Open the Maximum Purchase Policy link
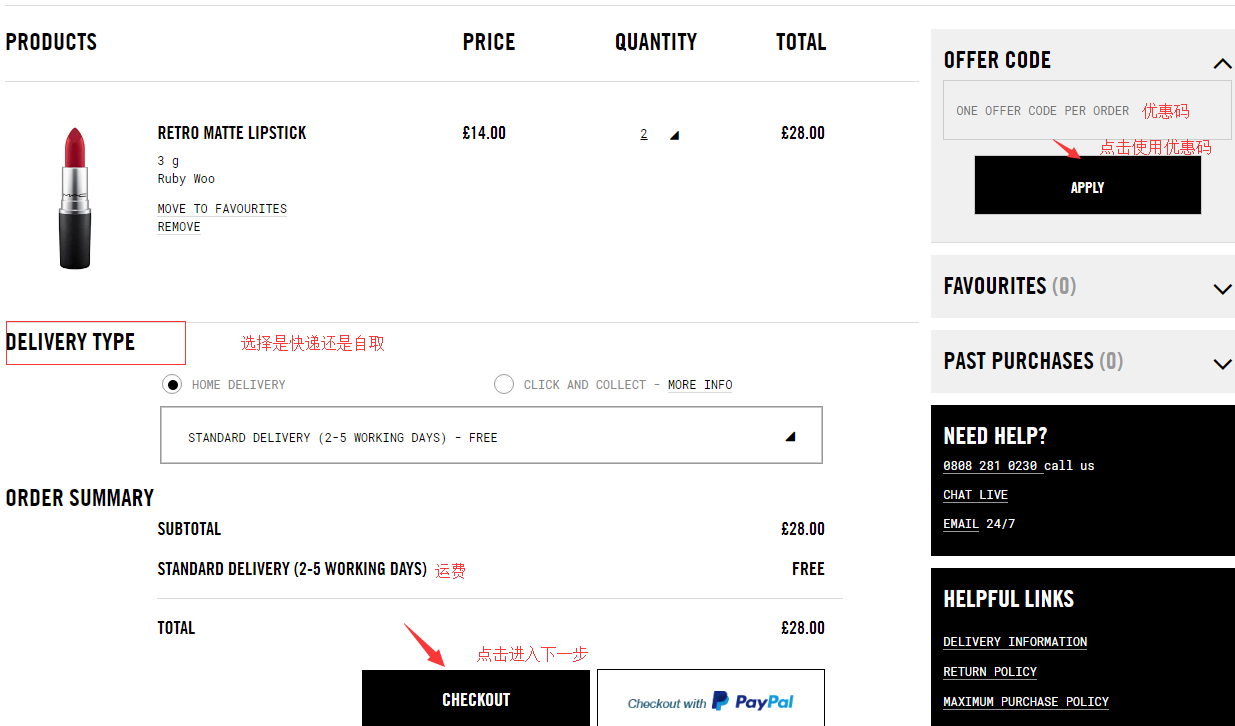The height and width of the screenshot is (726, 1235). tap(1026, 702)
